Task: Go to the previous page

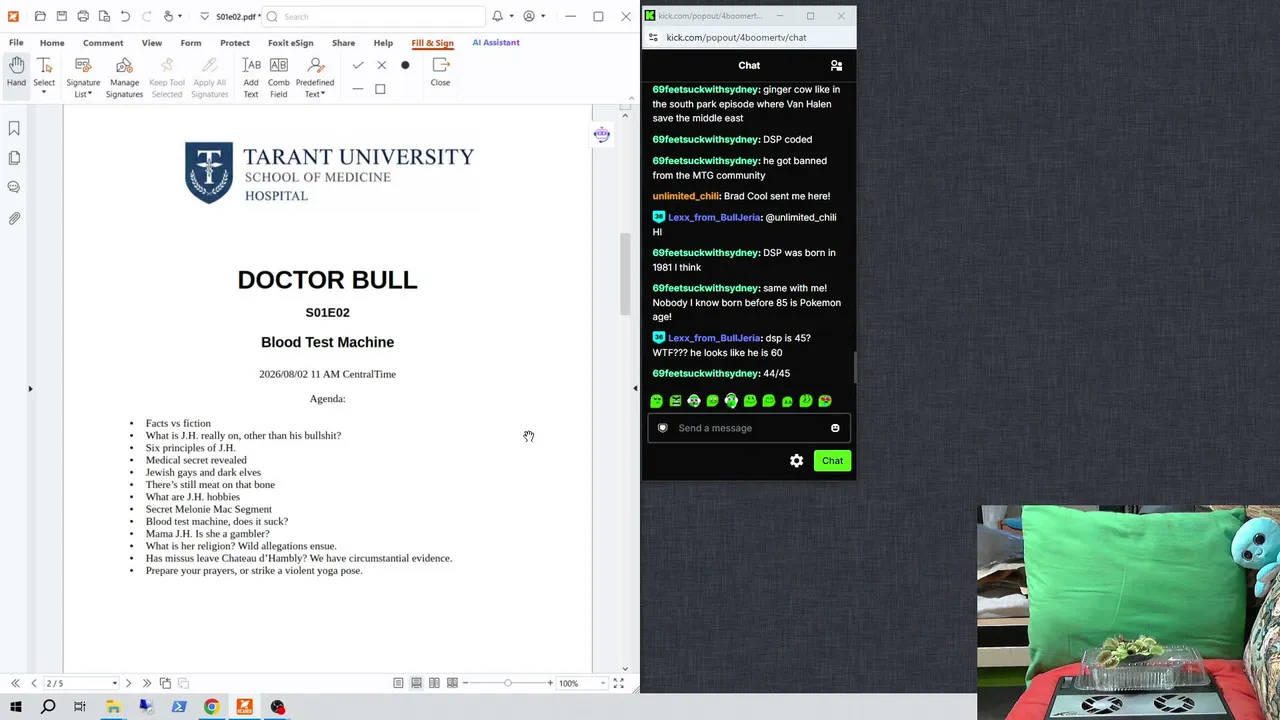Action: click(34, 683)
